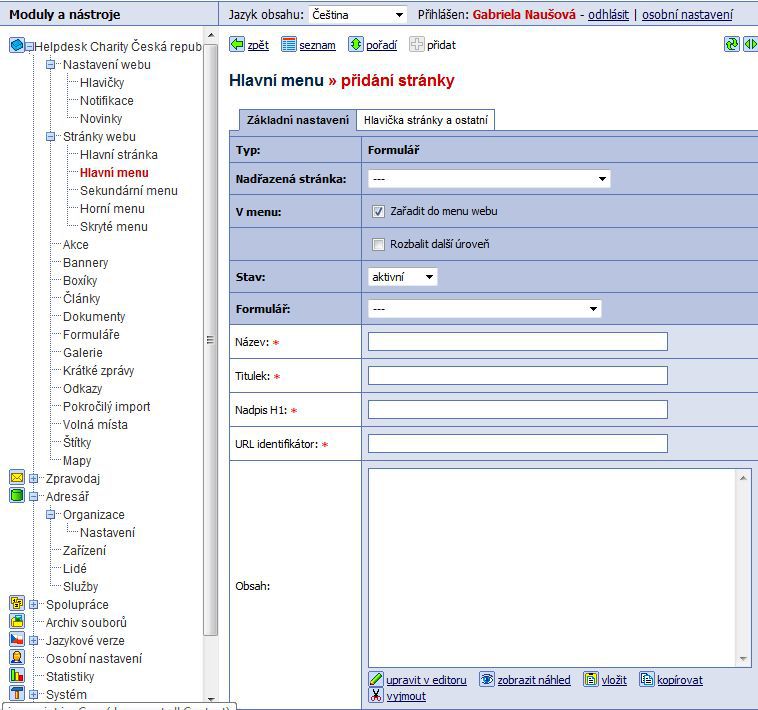
Task: Click the Systém tool icon
Action: (17, 693)
